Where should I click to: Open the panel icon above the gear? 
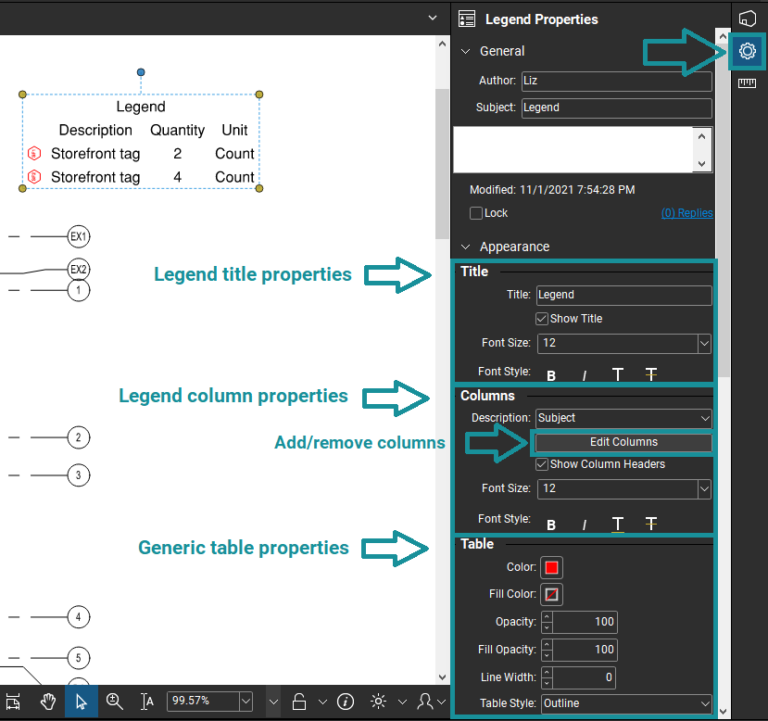click(x=747, y=19)
